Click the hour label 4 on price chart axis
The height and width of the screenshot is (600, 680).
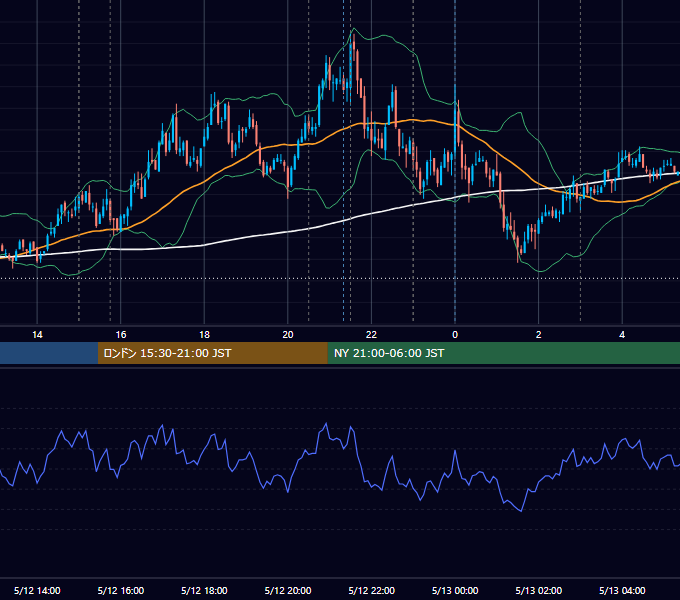point(622,335)
